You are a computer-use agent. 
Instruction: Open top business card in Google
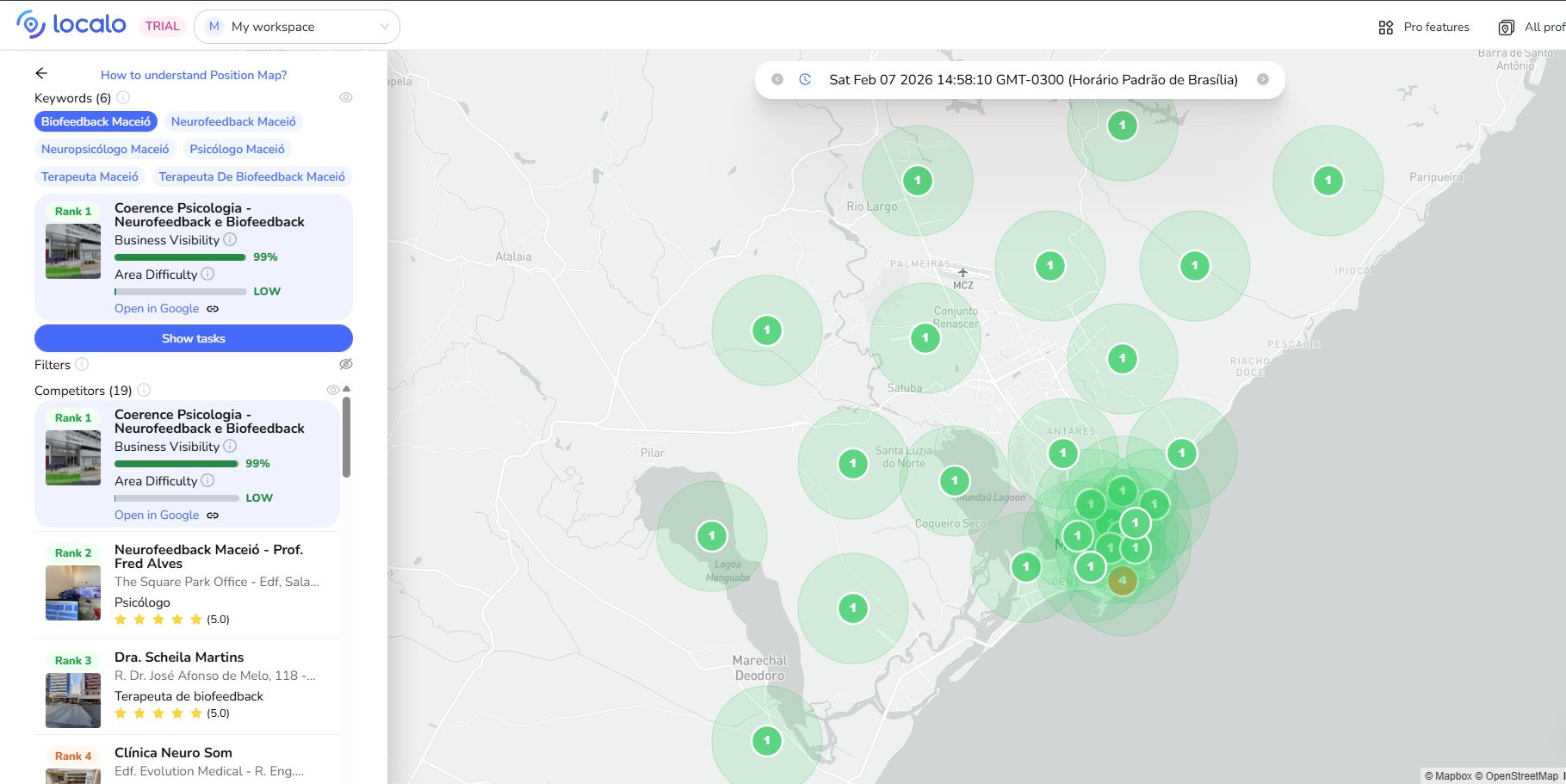tap(157, 308)
